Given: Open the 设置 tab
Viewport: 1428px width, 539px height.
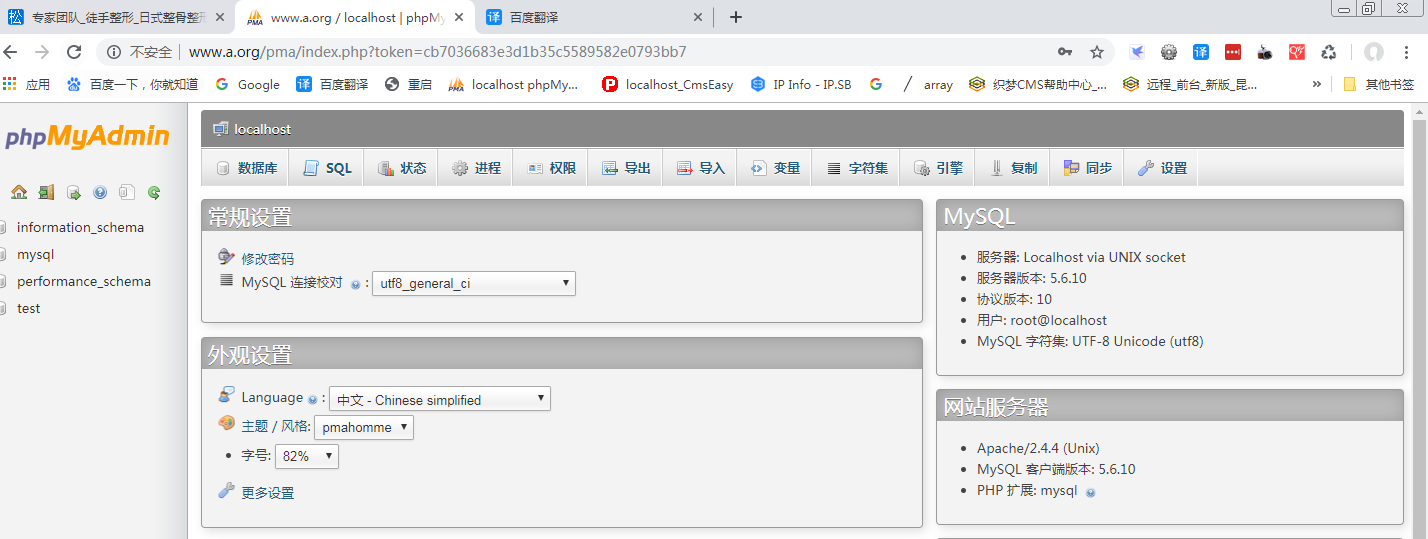Looking at the screenshot, I should pos(1161,168).
